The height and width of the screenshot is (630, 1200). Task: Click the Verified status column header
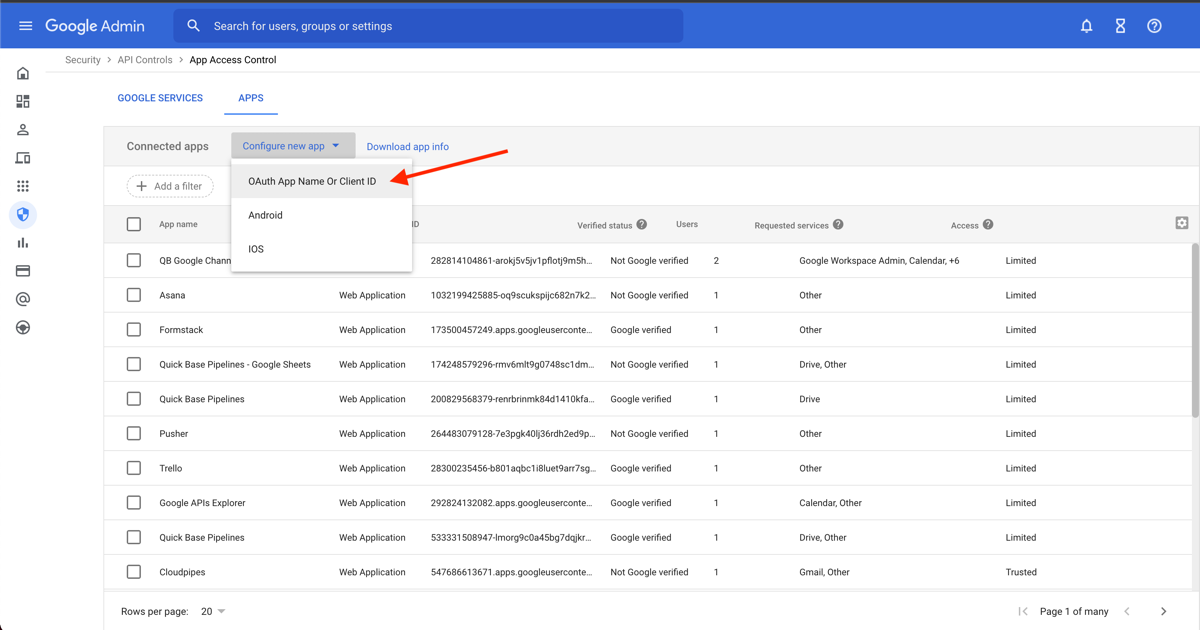click(605, 225)
